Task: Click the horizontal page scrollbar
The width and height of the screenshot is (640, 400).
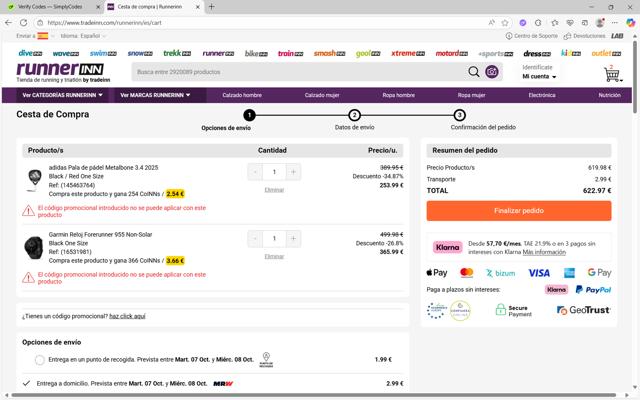Action: click(x=313, y=395)
